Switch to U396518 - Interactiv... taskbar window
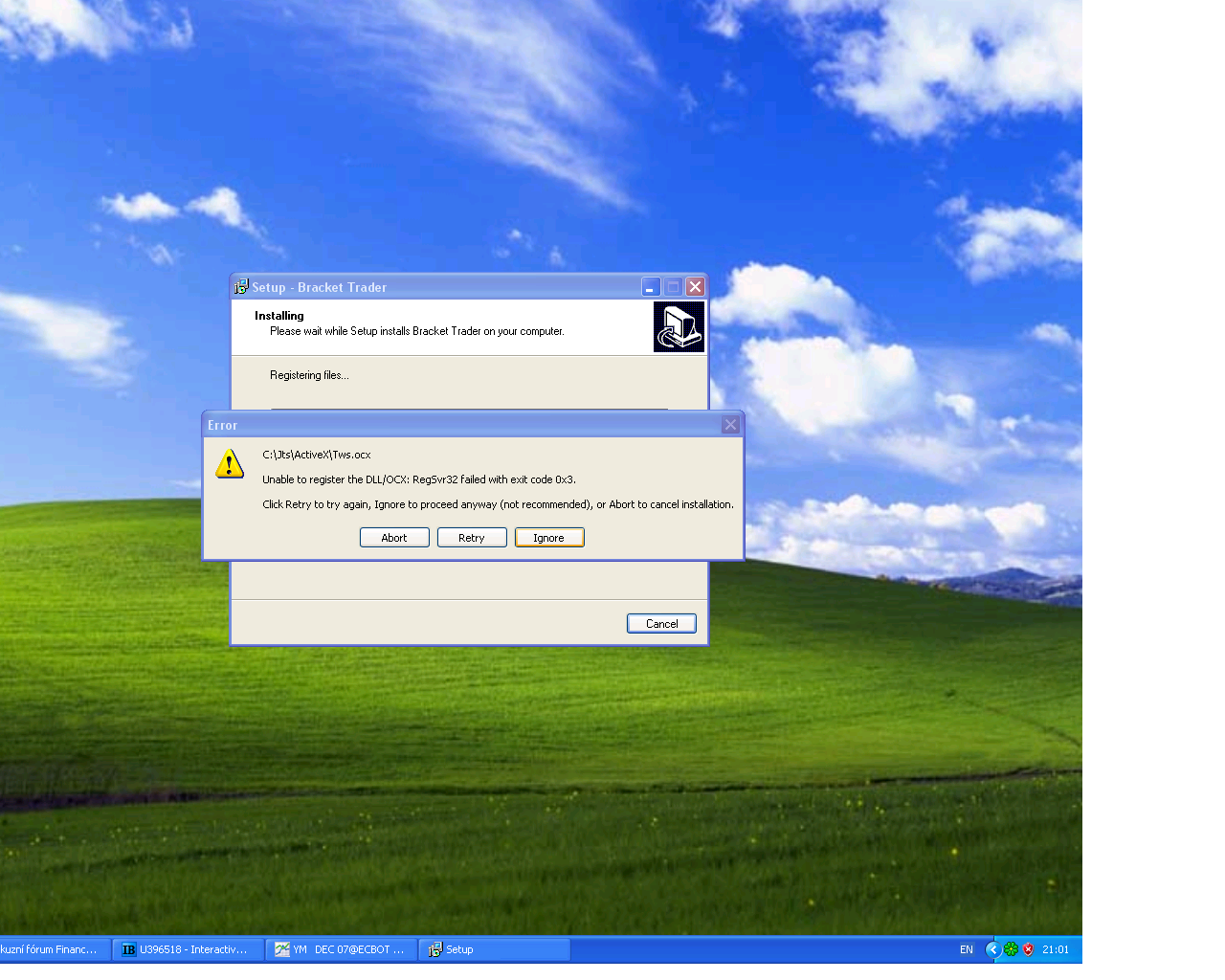The width and height of the screenshot is (1225, 980). (189, 949)
